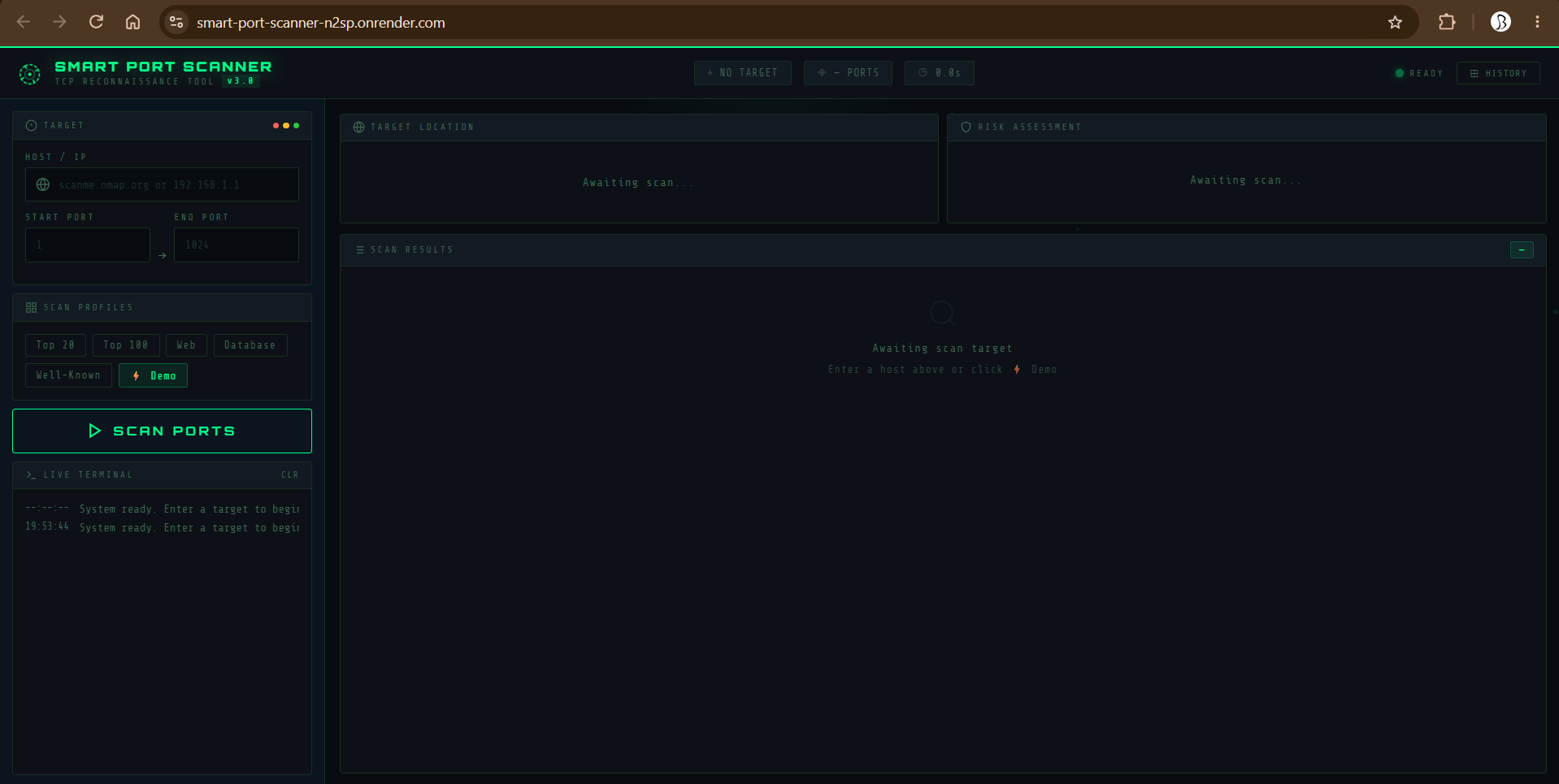Click the Scan Profiles grid icon

click(31, 307)
